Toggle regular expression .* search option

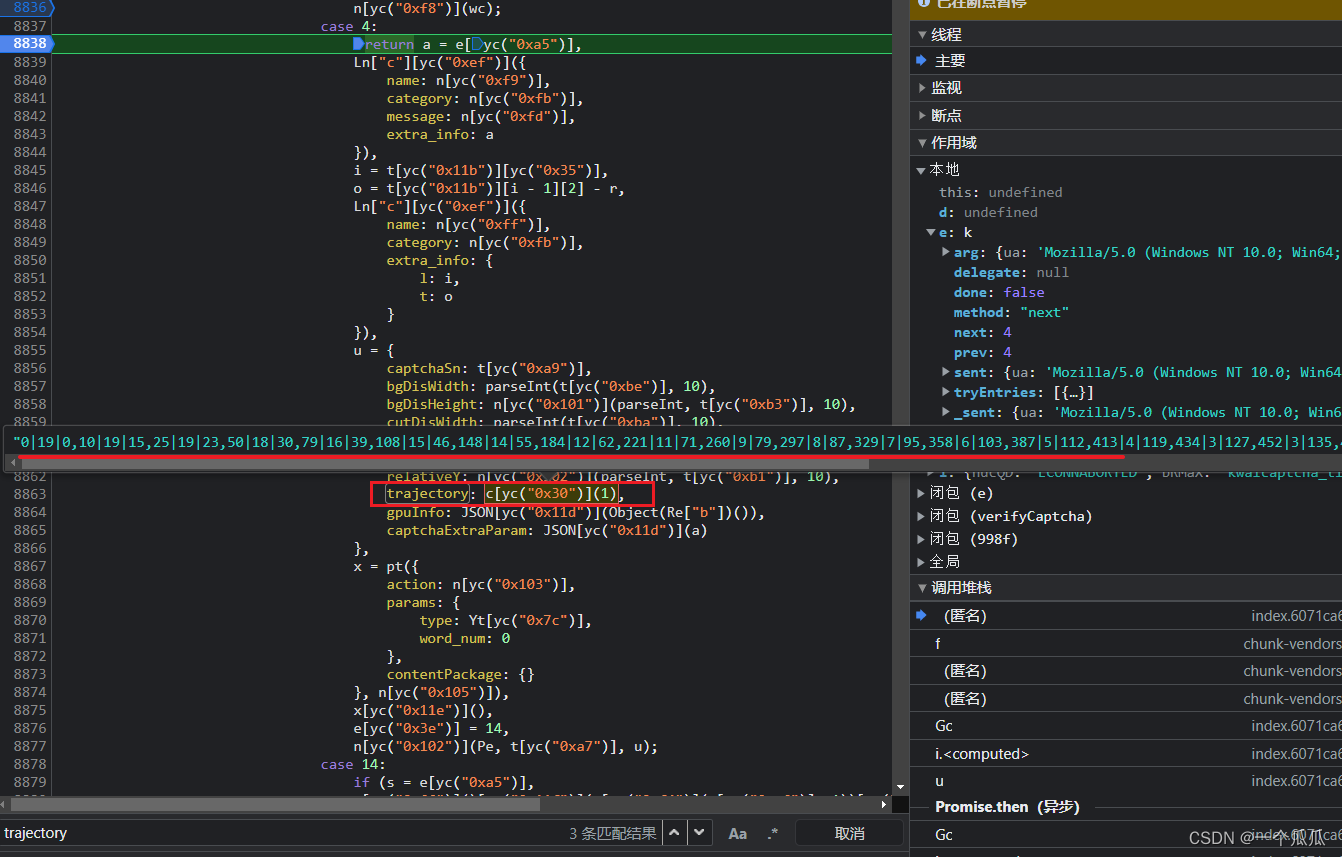(x=772, y=833)
